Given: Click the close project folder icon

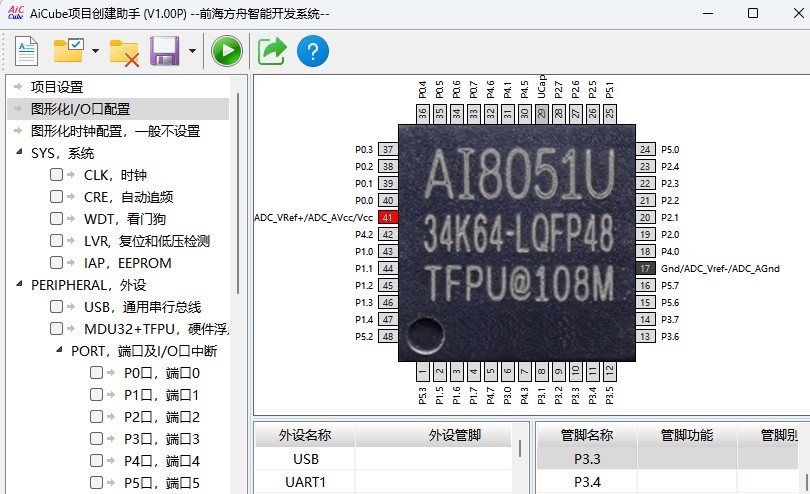Looking at the screenshot, I should 124,53.
